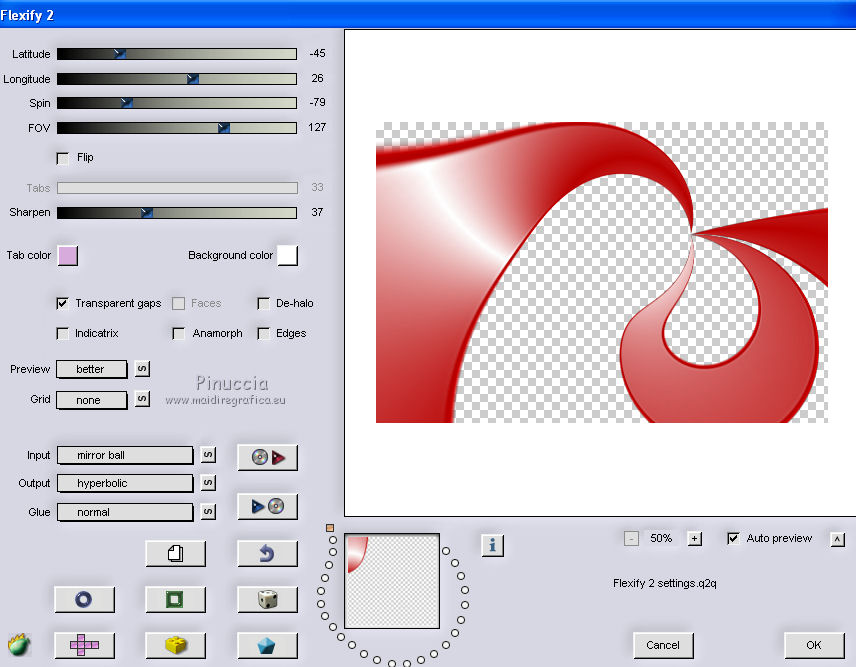Toggle the Auto preview checkbox
The height and width of the screenshot is (667, 856).
733,539
